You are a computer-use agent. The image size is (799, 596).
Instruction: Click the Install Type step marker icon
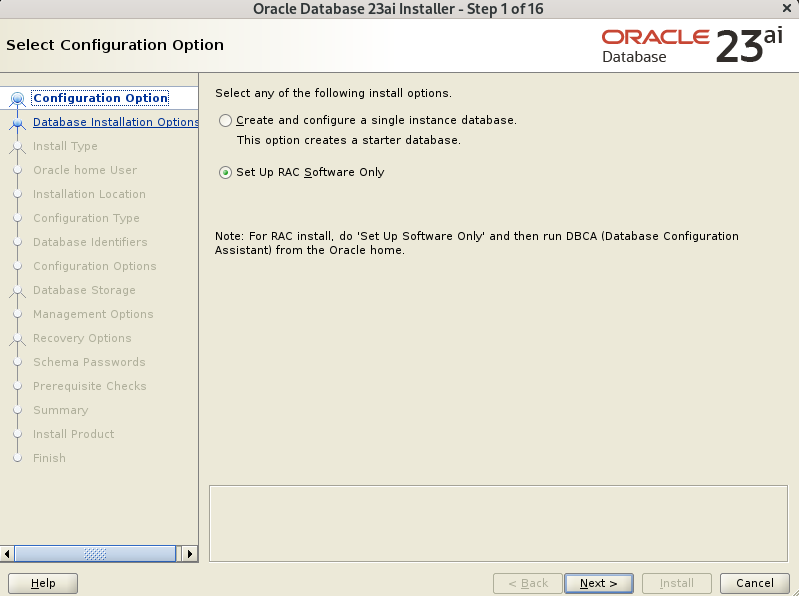coord(17,147)
